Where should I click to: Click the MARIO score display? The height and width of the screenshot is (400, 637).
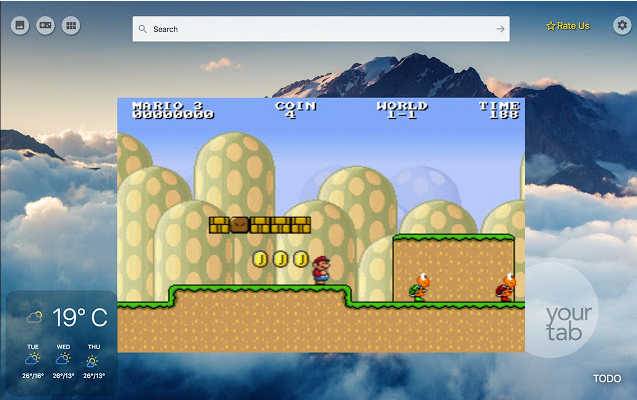(173, 110)
